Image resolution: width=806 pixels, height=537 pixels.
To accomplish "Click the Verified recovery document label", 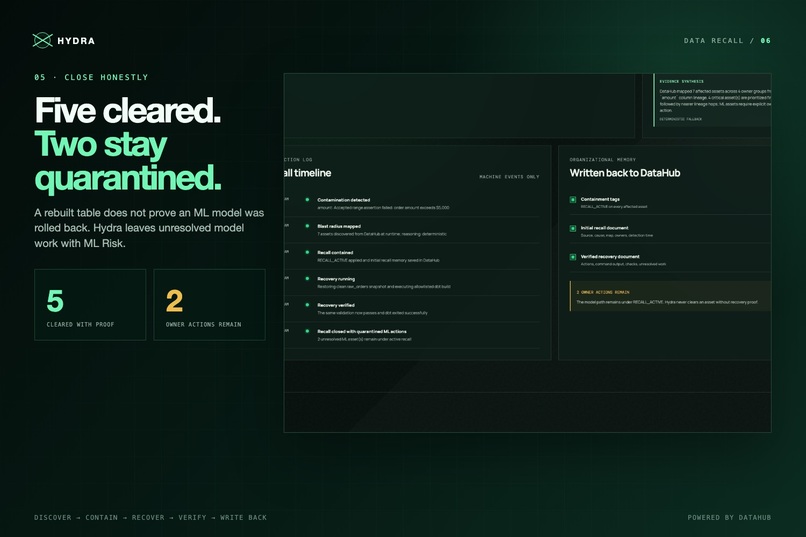I will [x=610, y=256].
